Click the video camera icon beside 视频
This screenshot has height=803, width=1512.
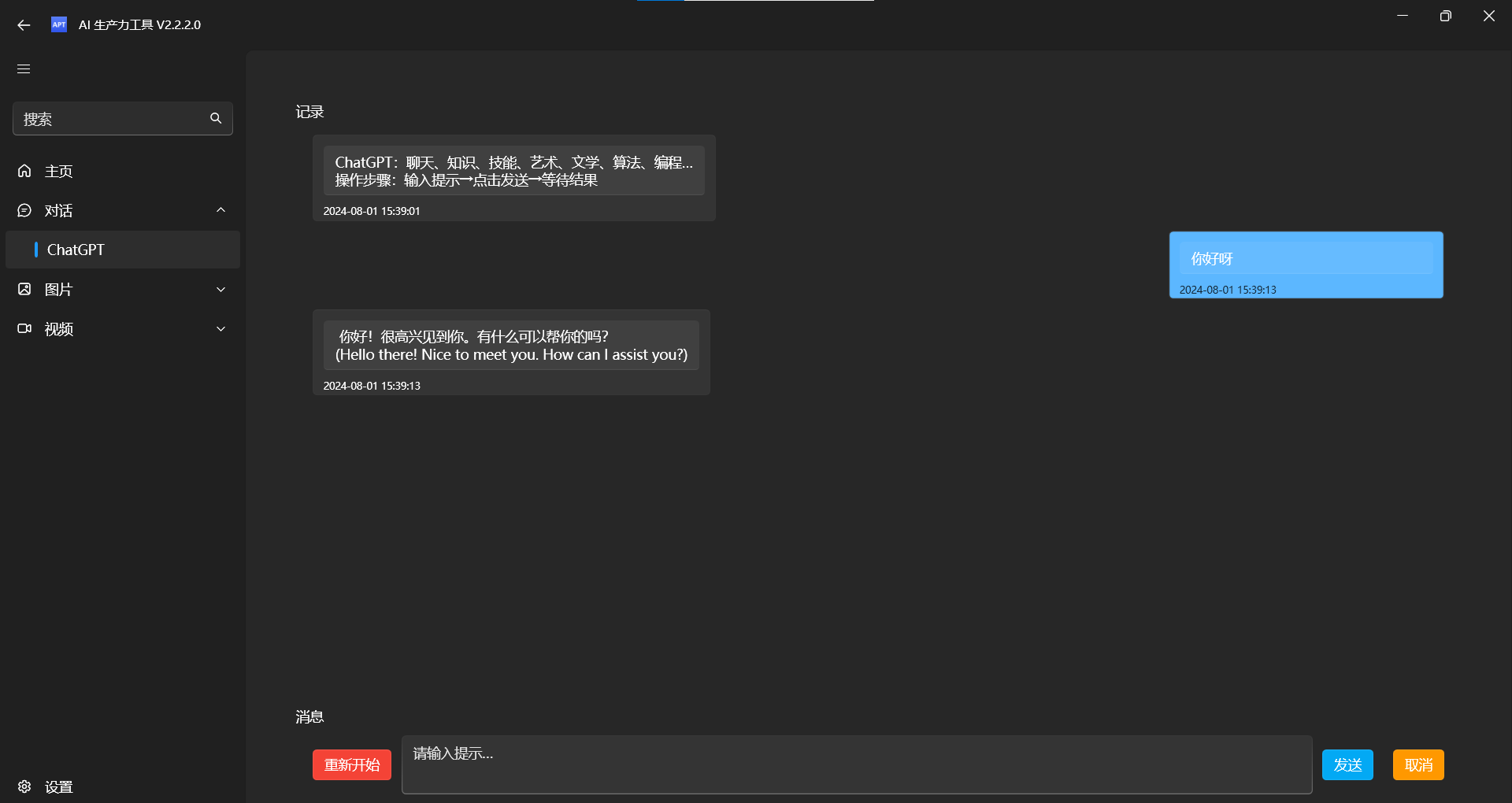(24, 328)
